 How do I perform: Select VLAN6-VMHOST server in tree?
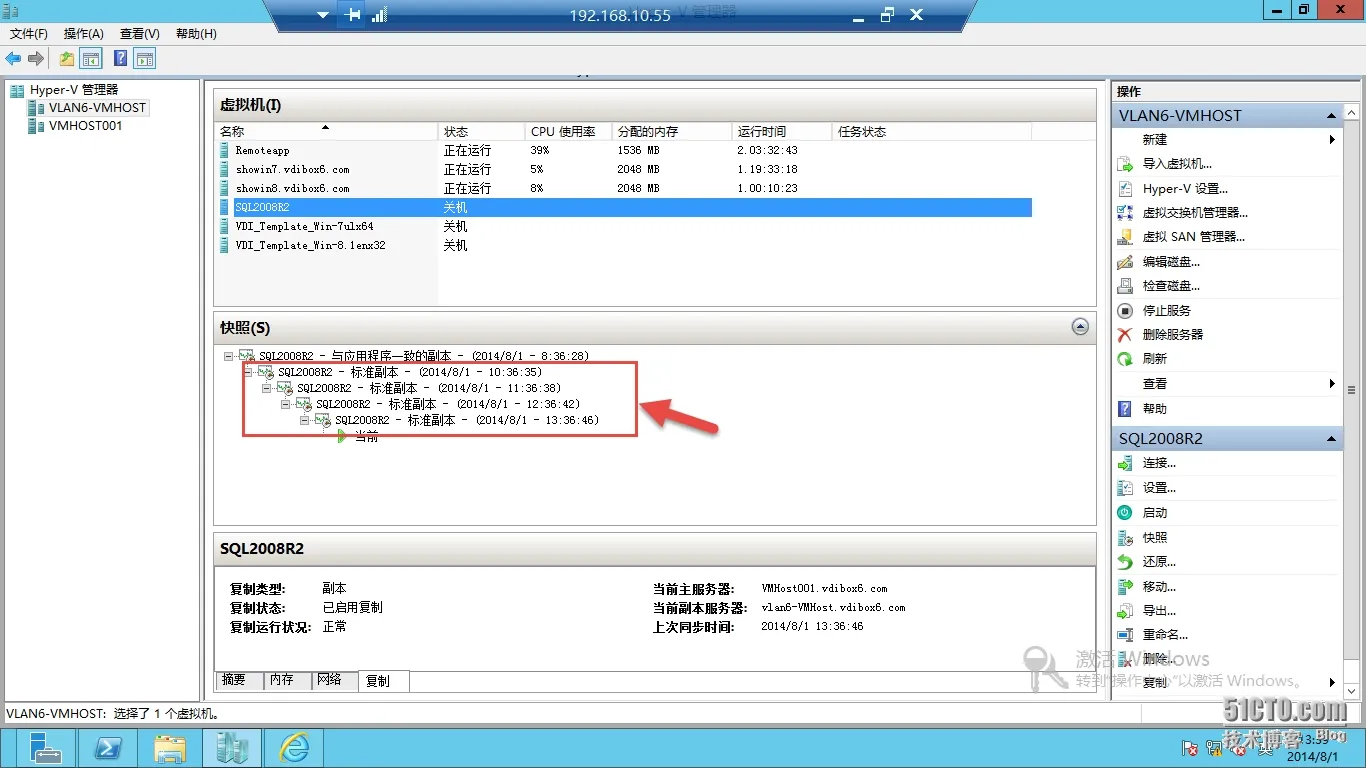pyautogui.click(x=97, y=108)
